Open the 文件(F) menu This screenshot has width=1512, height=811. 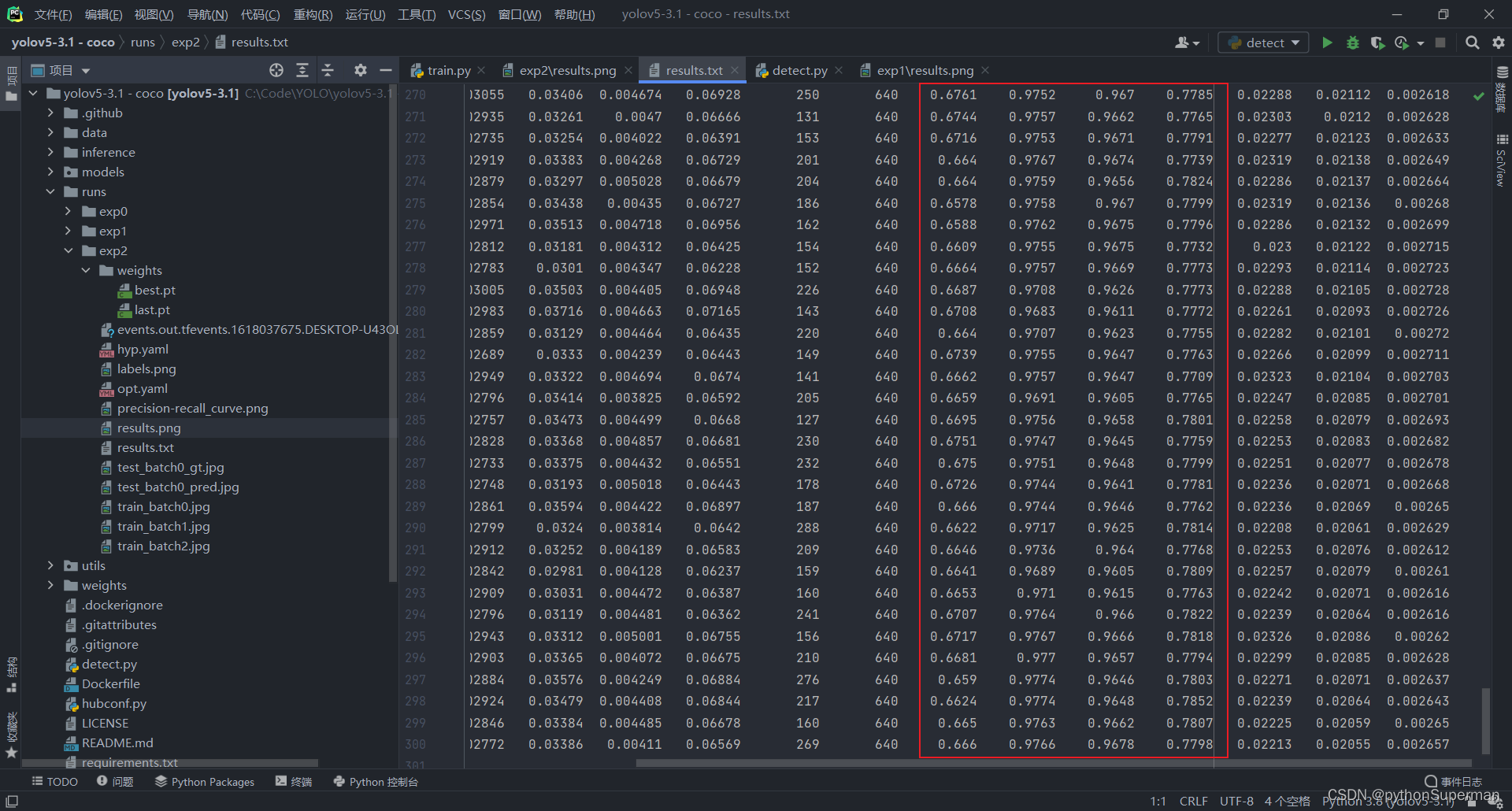click(x=53, y=14)
